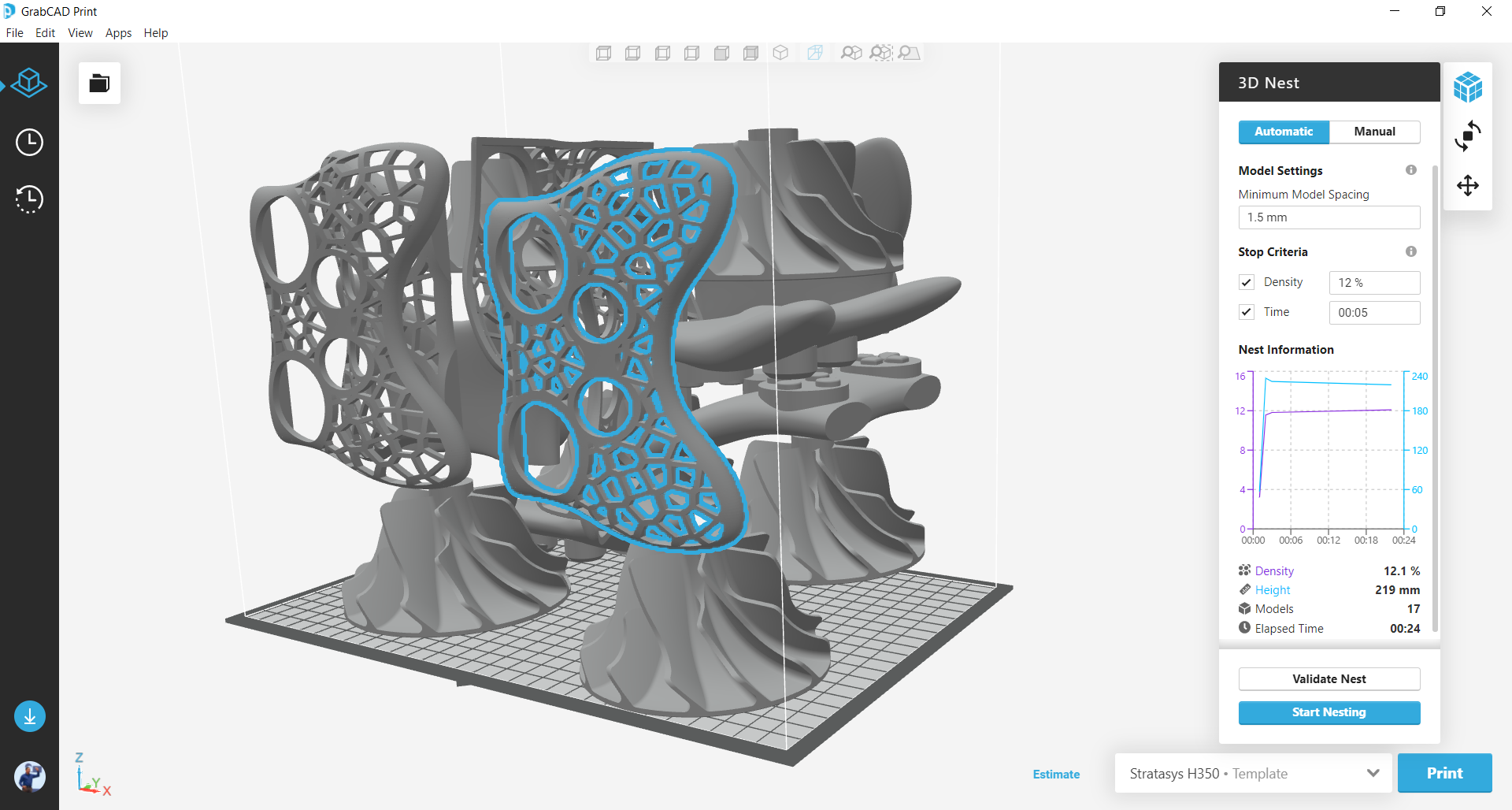
Task: Click the Estimate link
Action: point(1056,774)
